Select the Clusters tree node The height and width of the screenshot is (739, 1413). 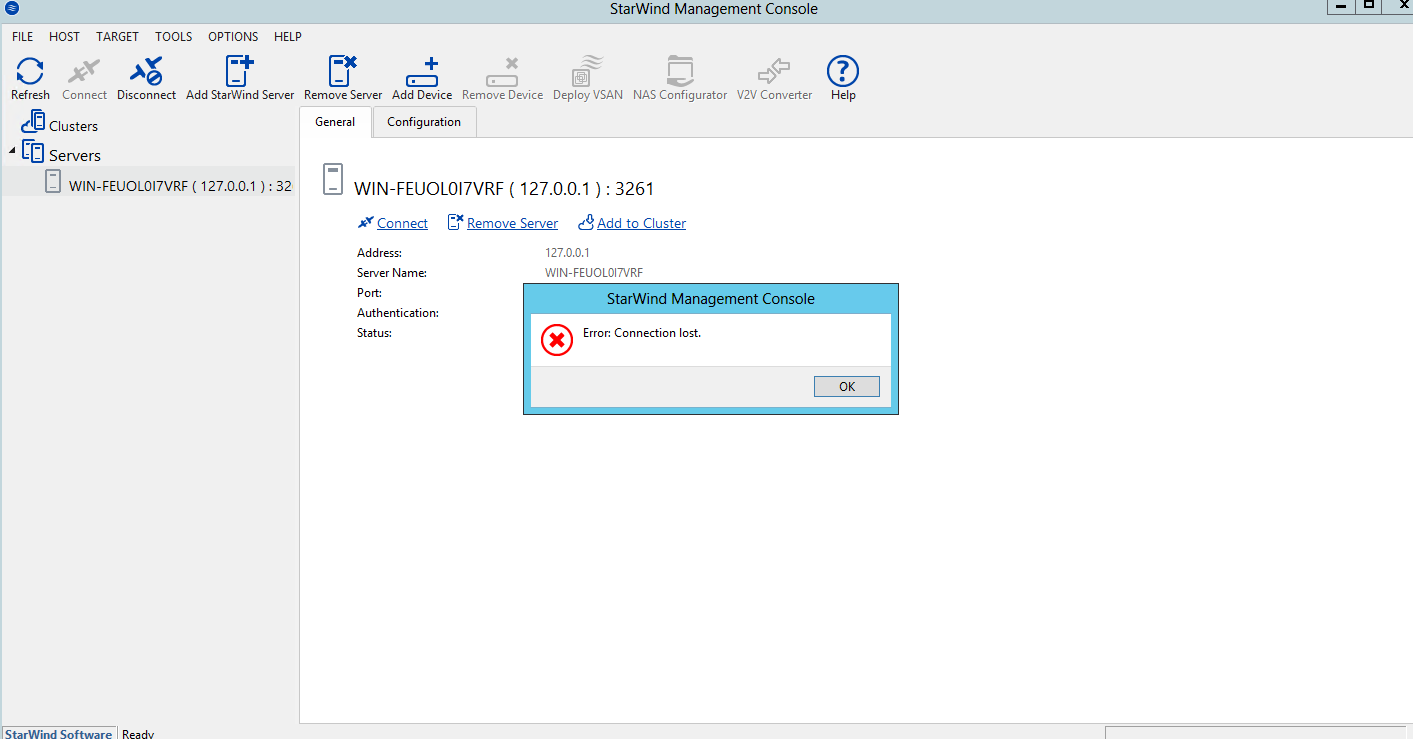73,126
